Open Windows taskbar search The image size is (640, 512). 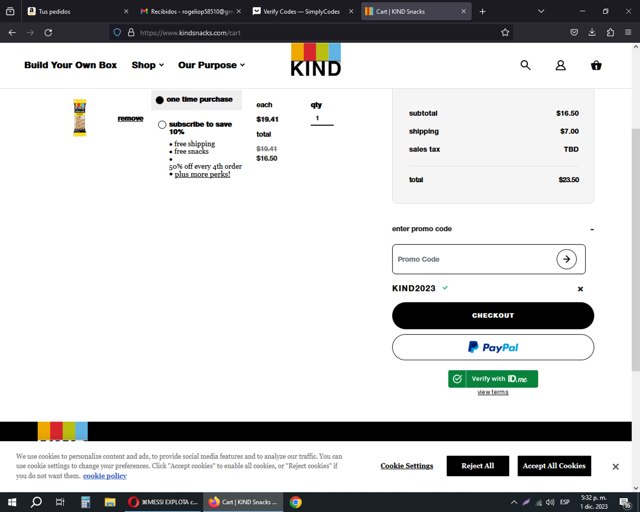point(36,502)
